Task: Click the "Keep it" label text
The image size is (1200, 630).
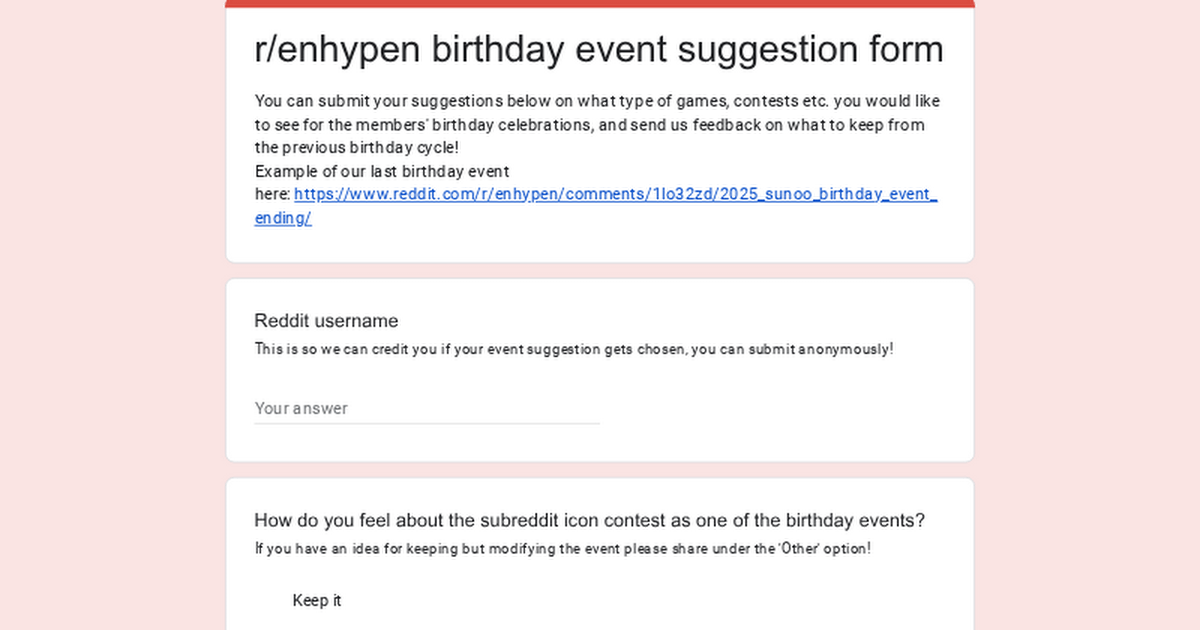Action: point(317,600)
